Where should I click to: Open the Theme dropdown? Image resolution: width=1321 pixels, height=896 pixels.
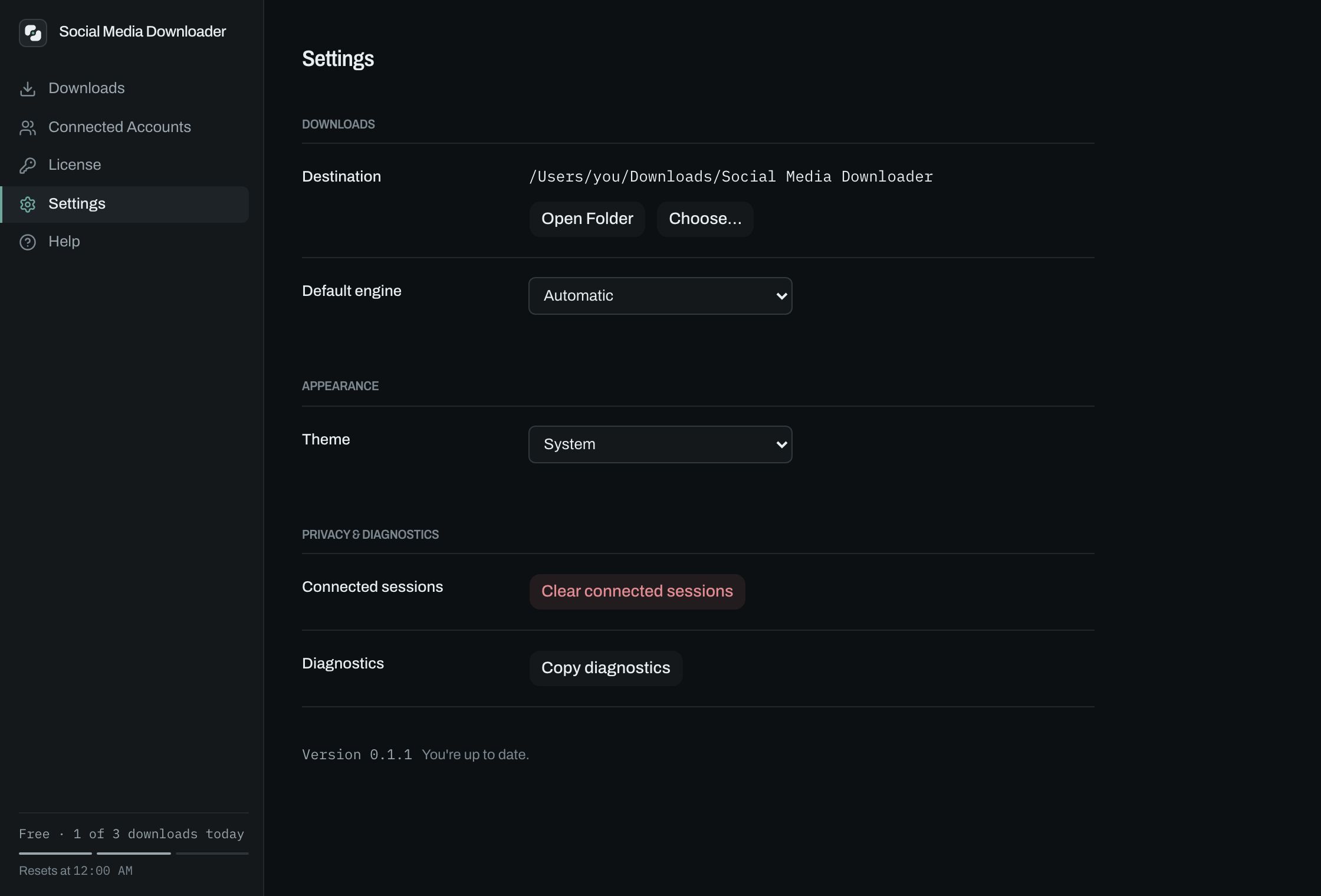(x=660, y=444)
